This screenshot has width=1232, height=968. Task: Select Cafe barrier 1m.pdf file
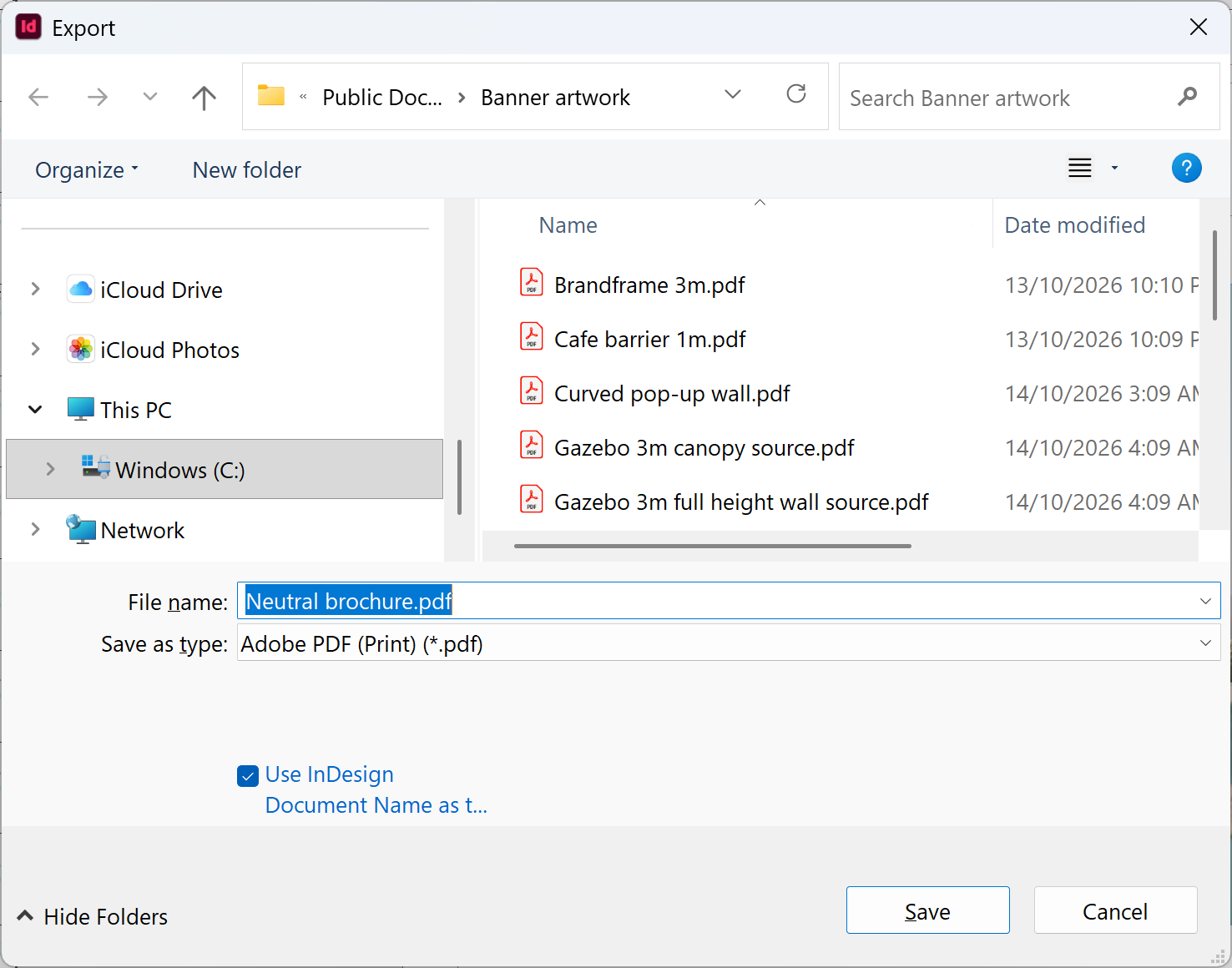650,340
